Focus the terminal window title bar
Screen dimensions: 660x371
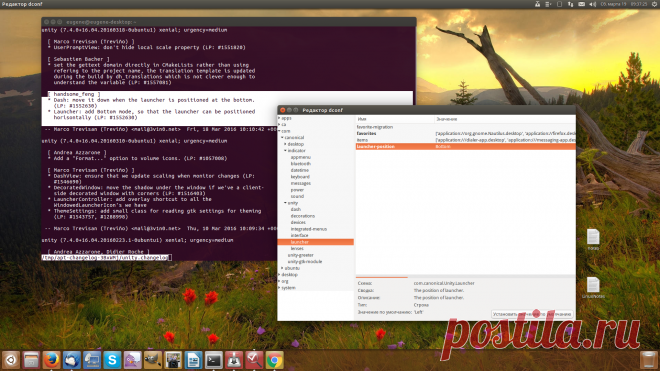[229, 21]
